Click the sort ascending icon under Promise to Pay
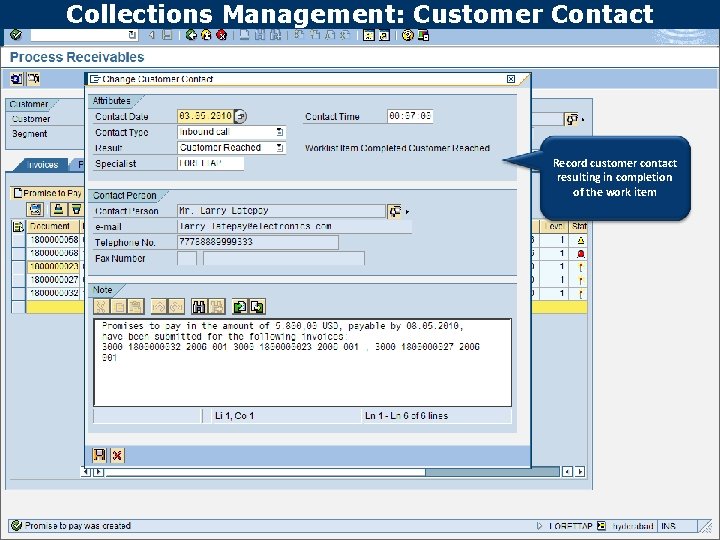Screen dimensions: 720x540 click(58, 209)
